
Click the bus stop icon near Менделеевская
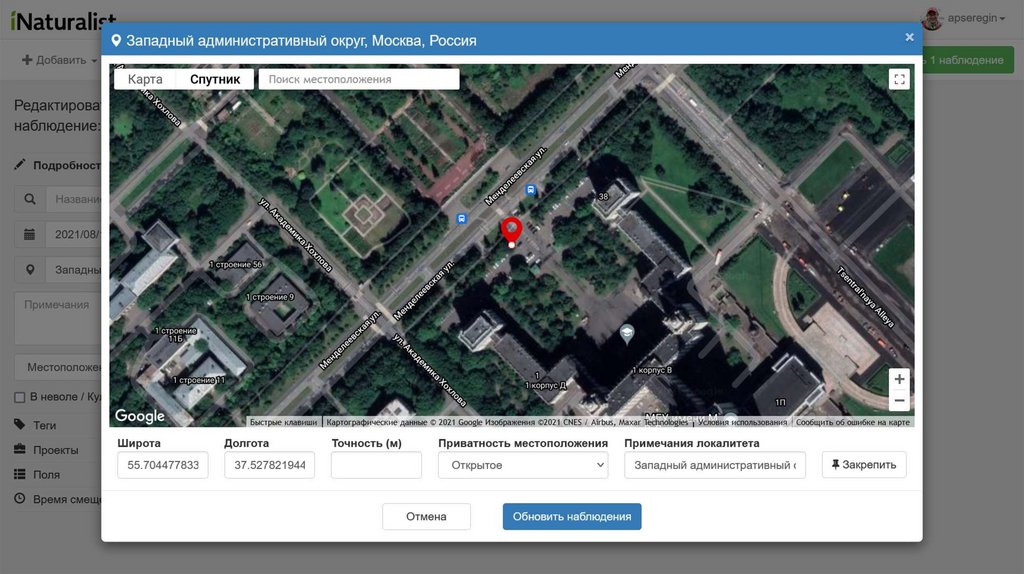[x=531, y=190]
